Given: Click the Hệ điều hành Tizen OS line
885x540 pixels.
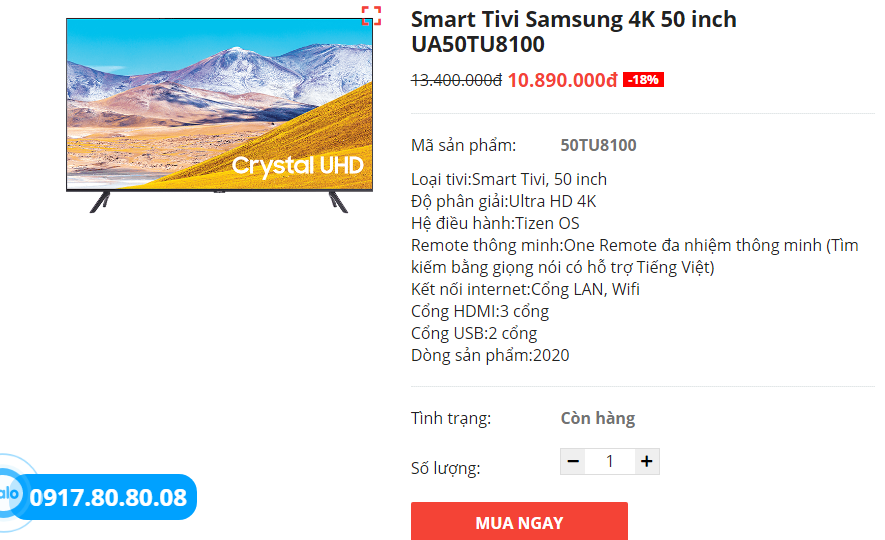Looking at the screenshot, I should [x=495, y=223].
